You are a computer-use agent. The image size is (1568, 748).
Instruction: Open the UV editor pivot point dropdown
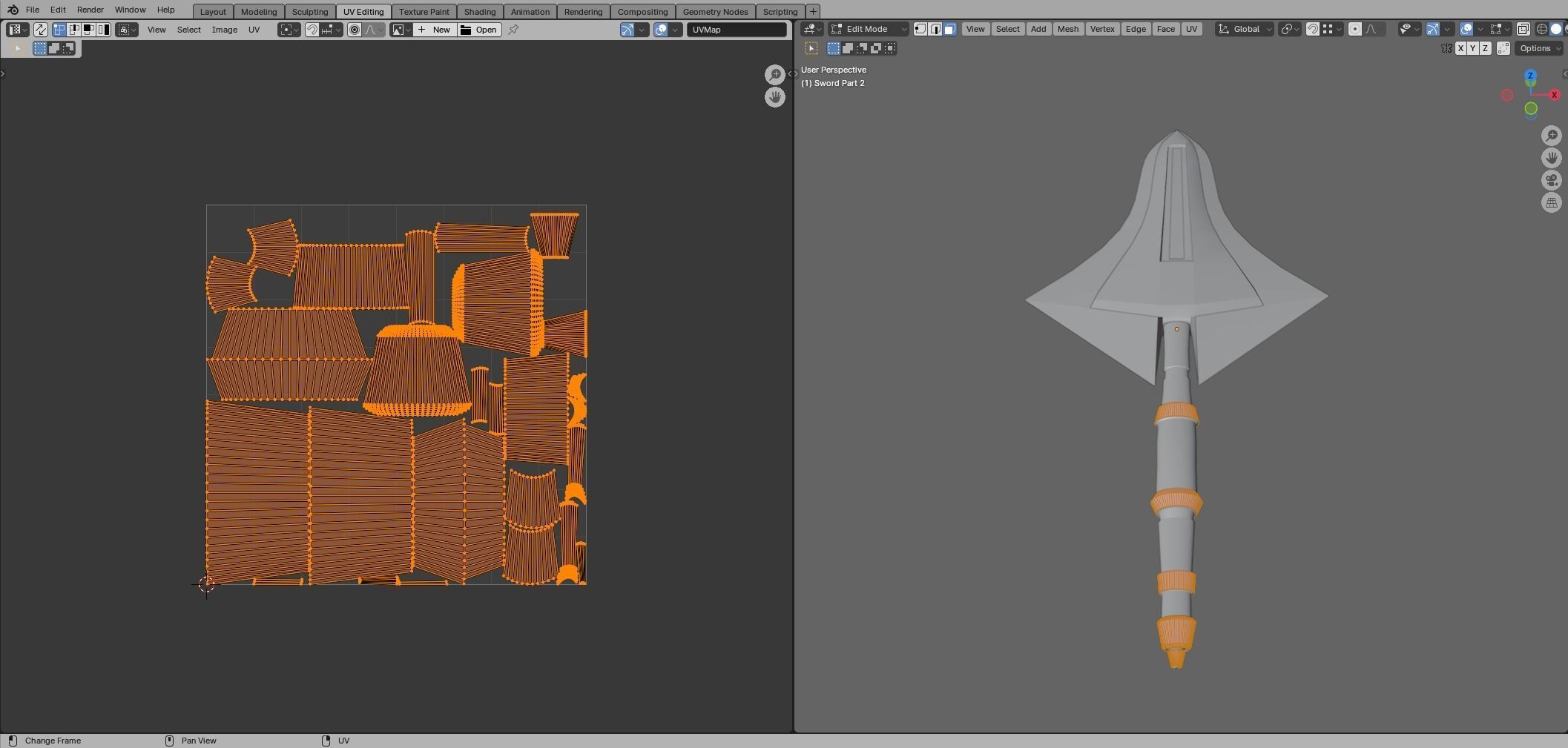click(x=289, y=30)
